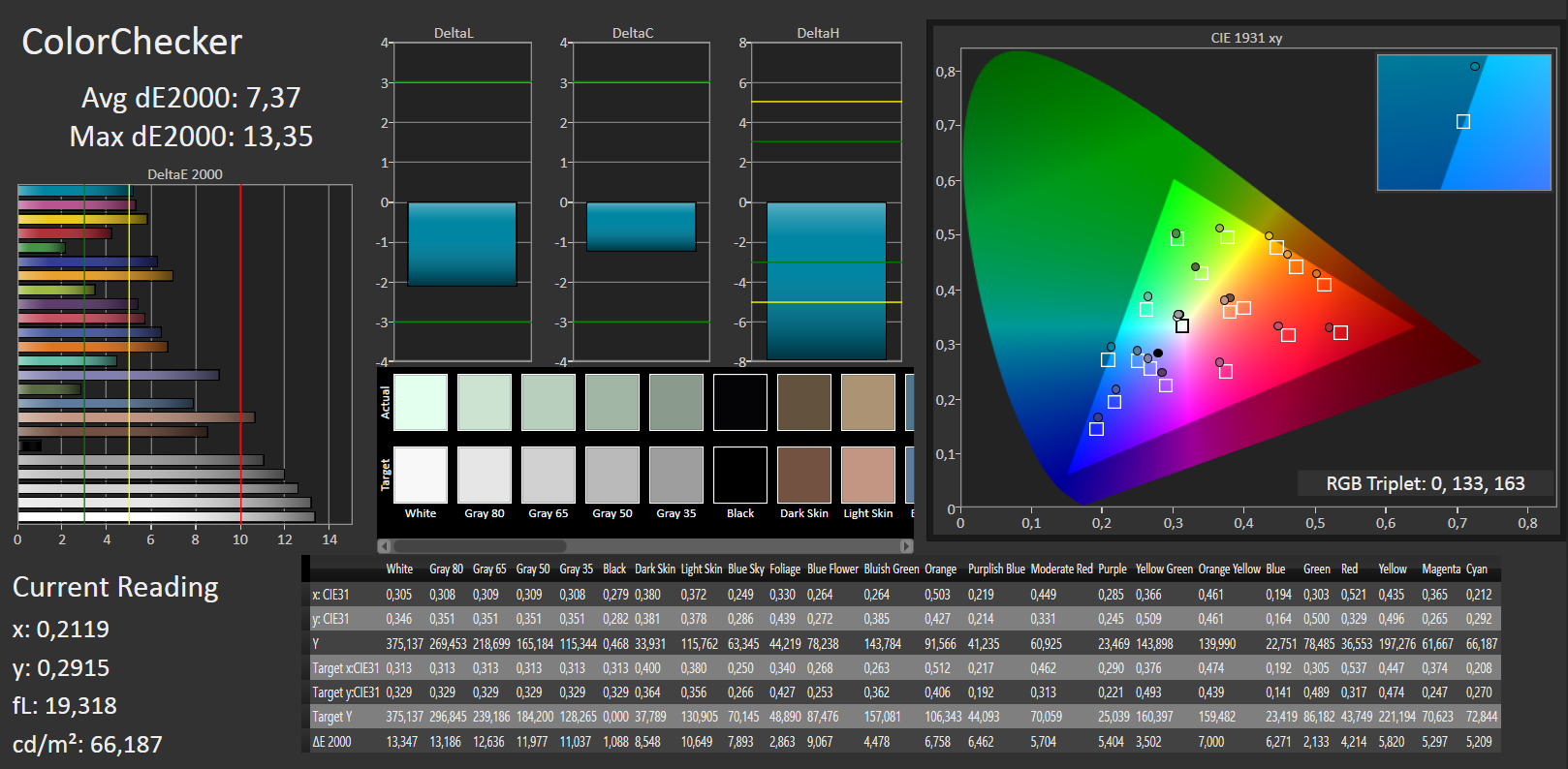Viewport: 1568px width, 769px height.
Task: Select the Actual White color swatch
Action: click(x=421, y=402)
